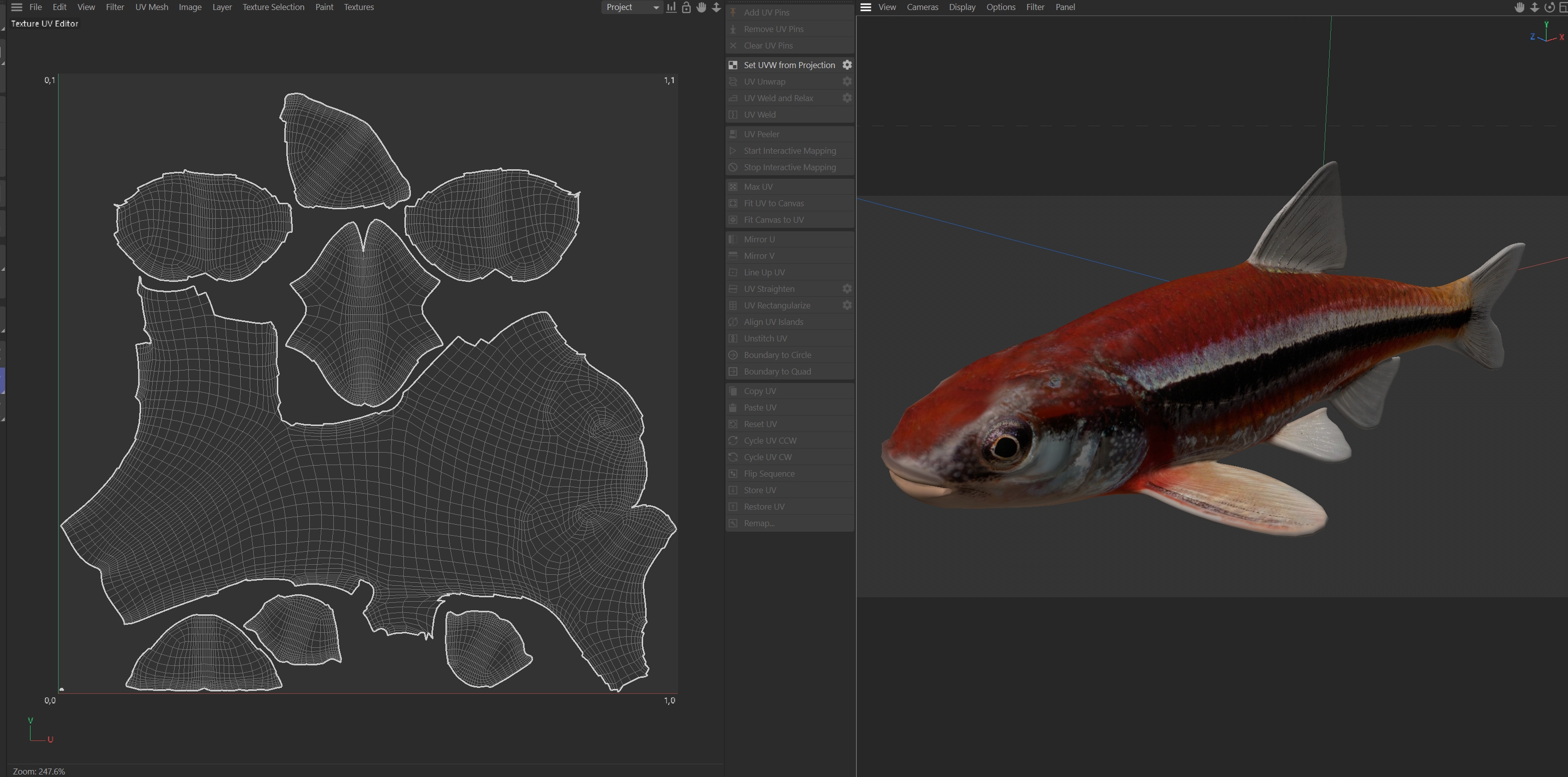Click Set UVW from Projection
The image size is (1568, 777).
tap(789, 65)
